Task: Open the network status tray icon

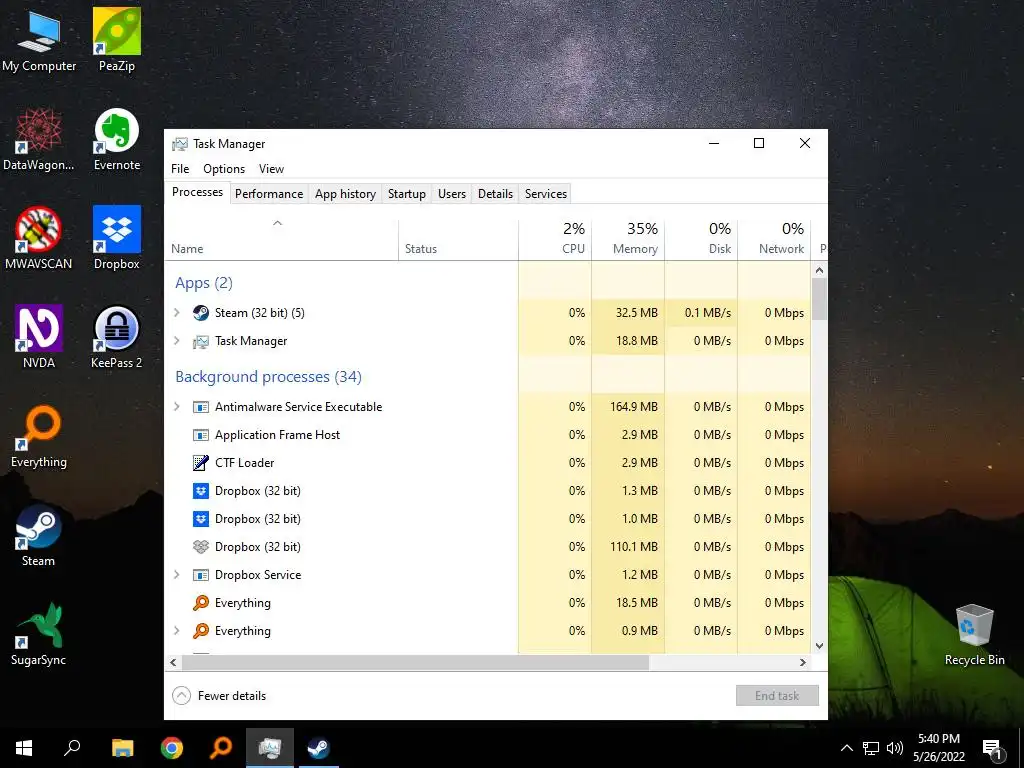Action: coord(871,748)
